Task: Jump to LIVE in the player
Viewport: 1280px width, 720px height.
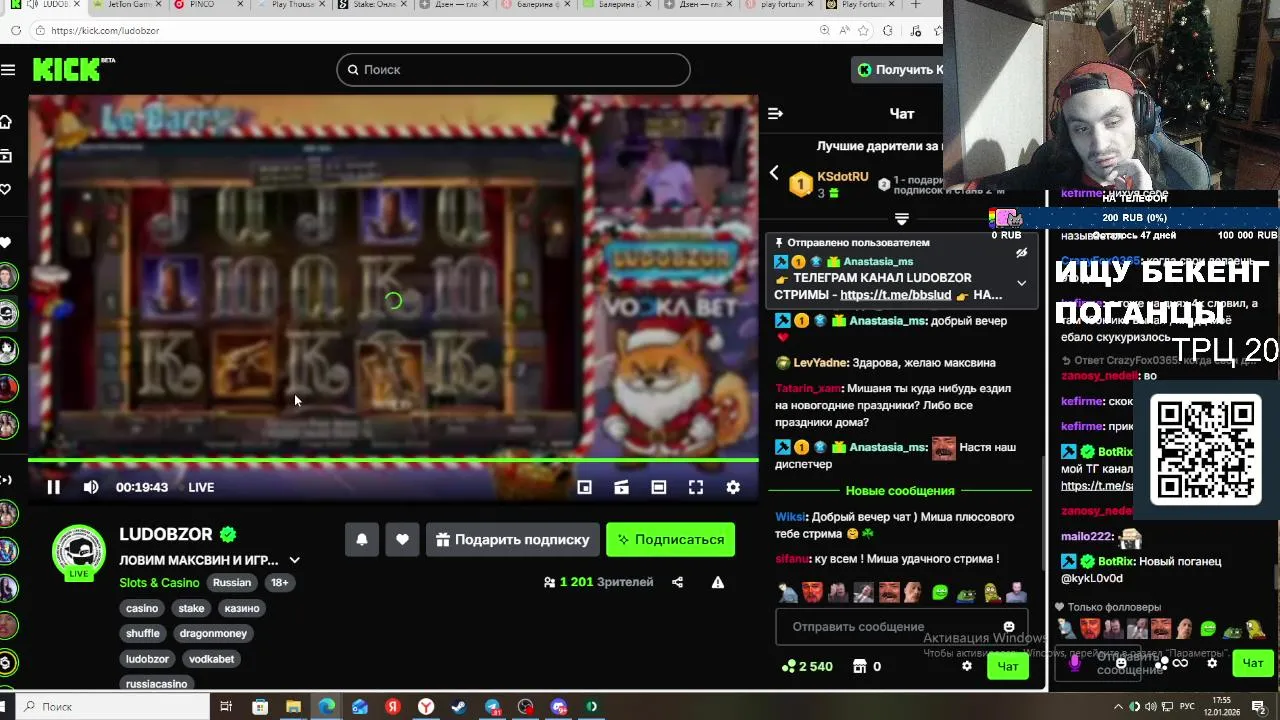Action: (201, 487)
